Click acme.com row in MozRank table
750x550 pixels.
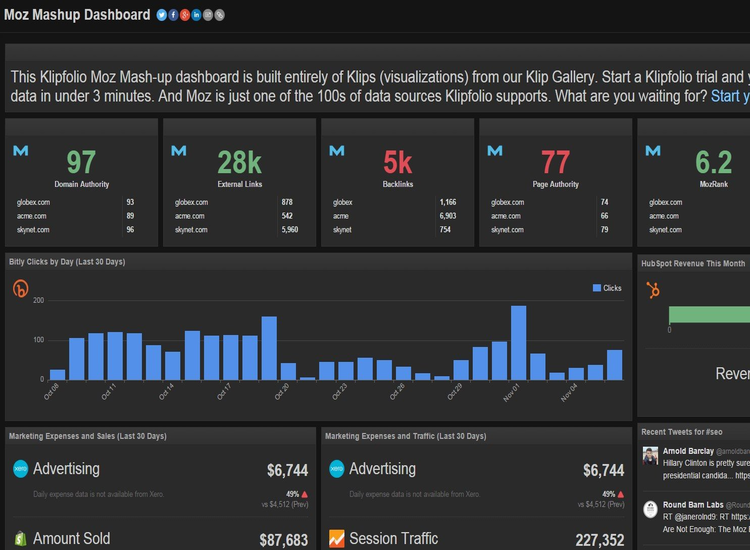tap(698, 216)
